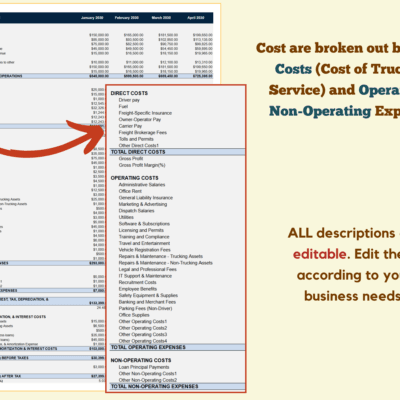The width and height of the screenshot is (400, 400).
Task: Click the Other Non-Operating Costs1 label
Action: click(148, 374)
